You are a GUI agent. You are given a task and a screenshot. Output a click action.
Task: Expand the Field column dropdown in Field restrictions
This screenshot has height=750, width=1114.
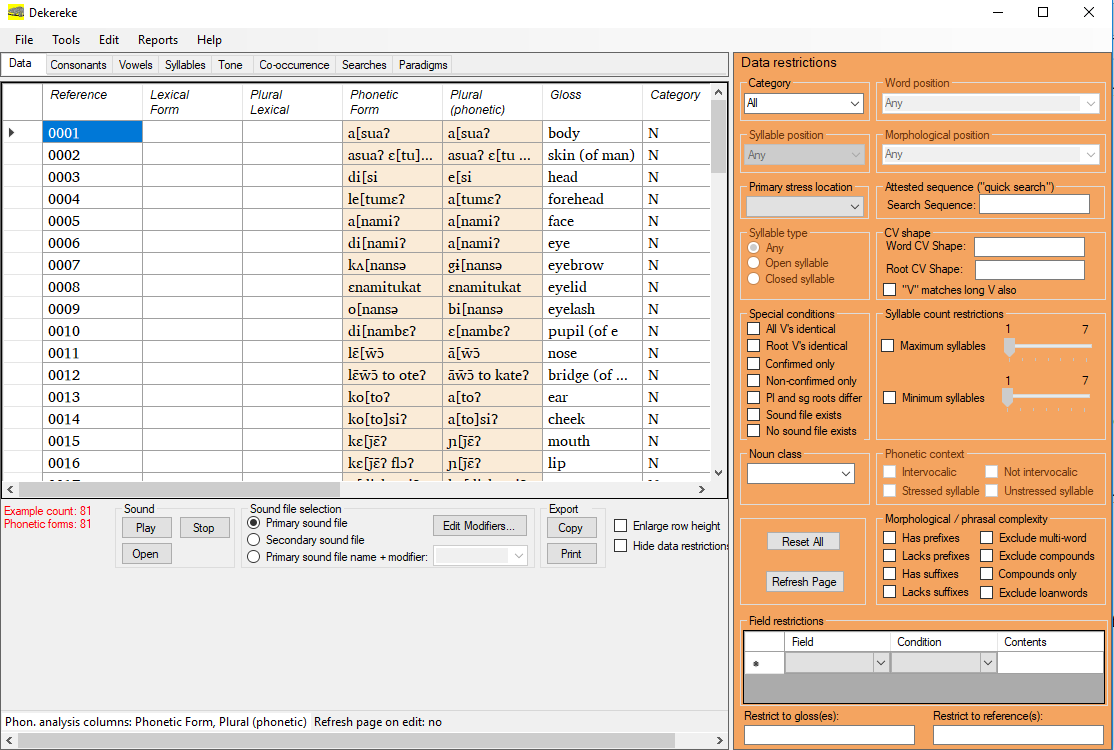tap(881, 663)
